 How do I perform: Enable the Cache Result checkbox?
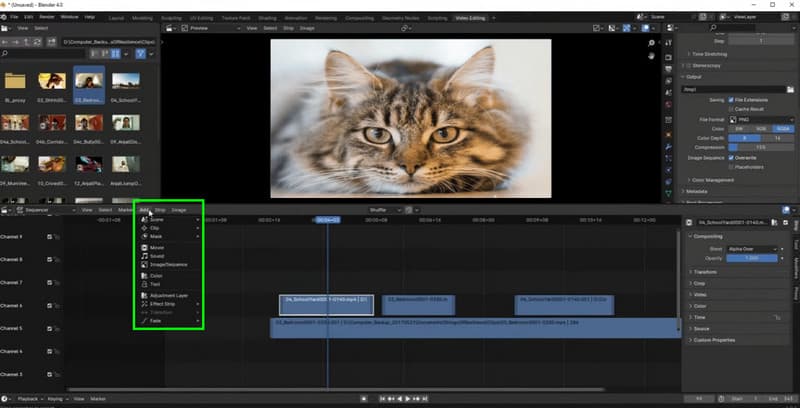(731, 109)
